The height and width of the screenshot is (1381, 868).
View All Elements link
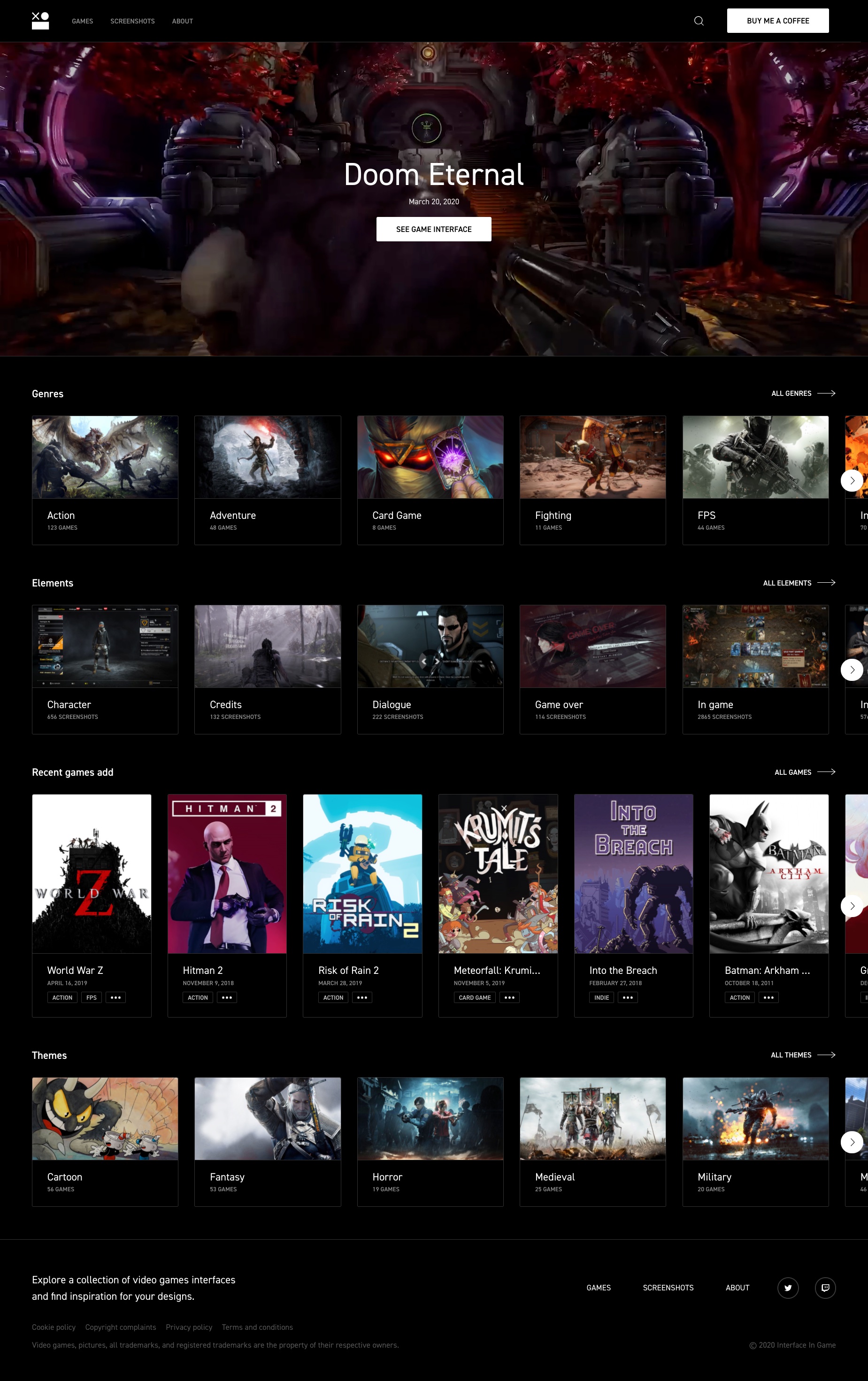pos(799,583)
